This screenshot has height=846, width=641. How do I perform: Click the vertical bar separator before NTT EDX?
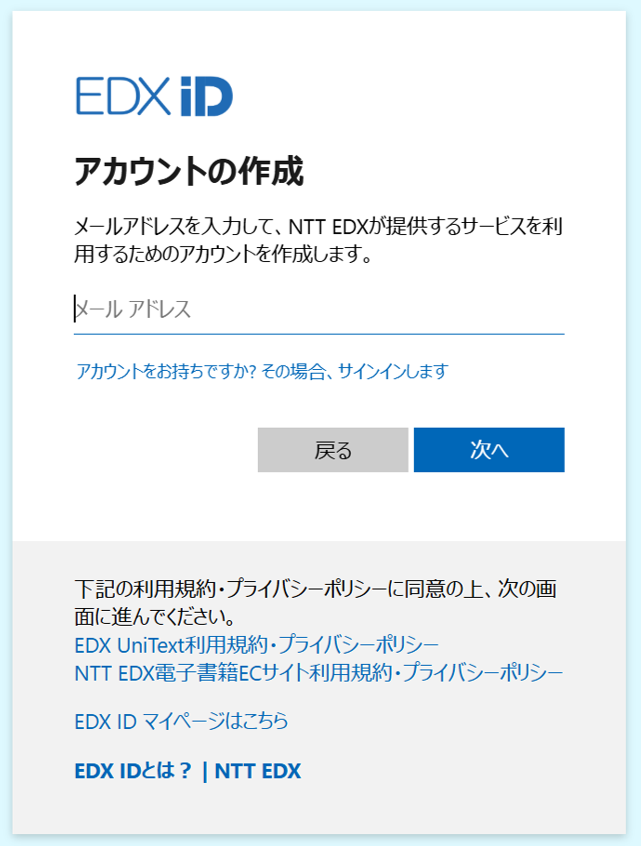click(x=204, y=771)
